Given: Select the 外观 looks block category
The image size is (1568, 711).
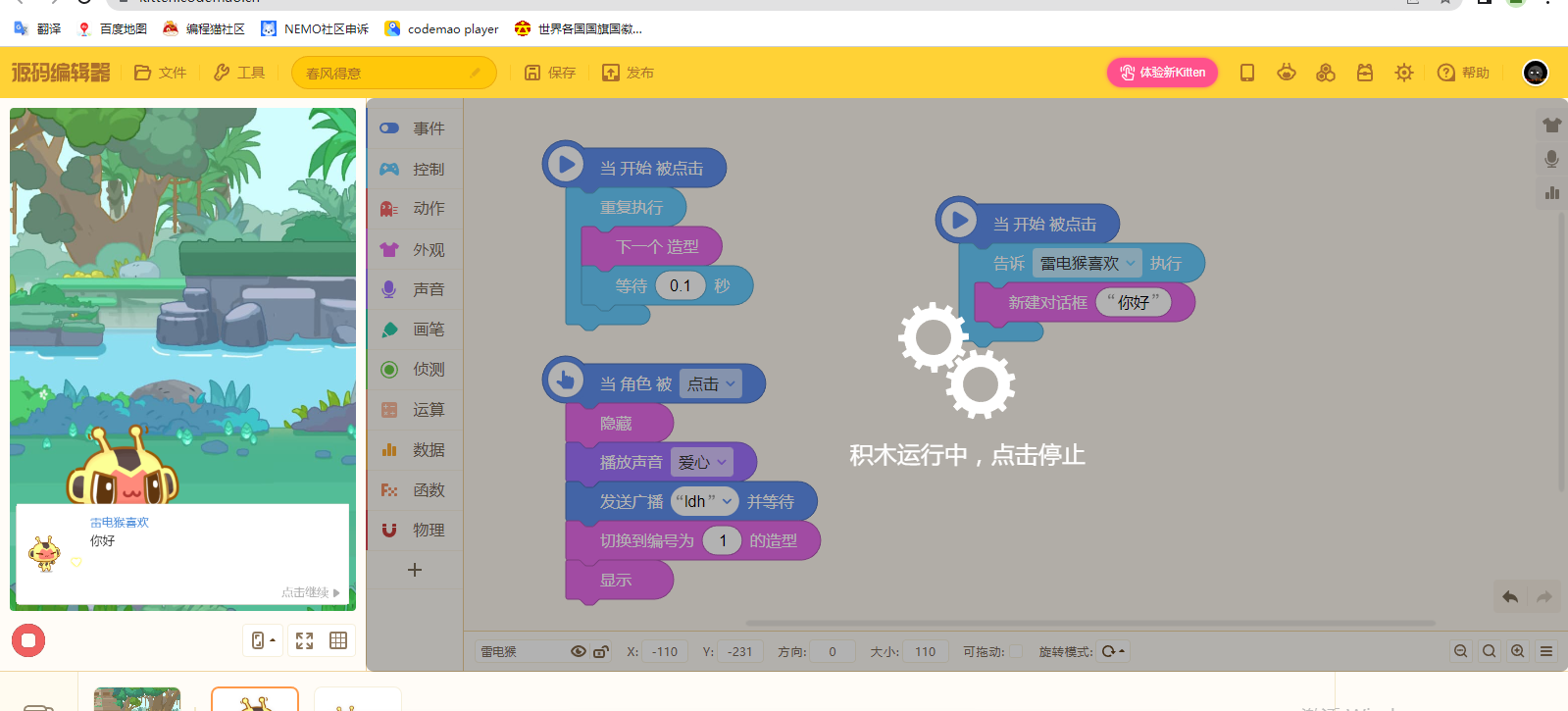Looking at the screenshot, I should click(415, 249).
